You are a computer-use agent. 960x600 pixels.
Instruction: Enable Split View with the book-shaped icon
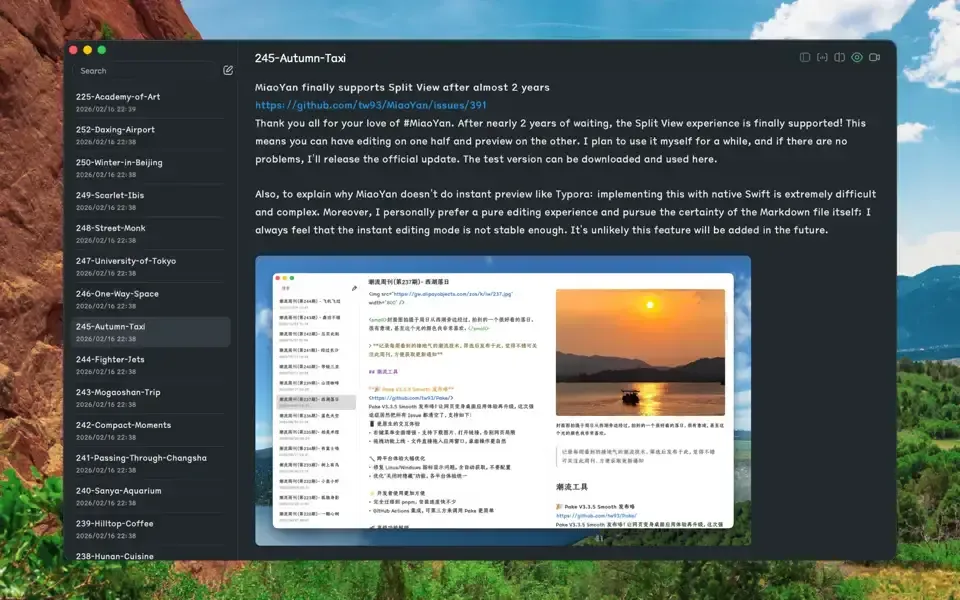(839, 57)
